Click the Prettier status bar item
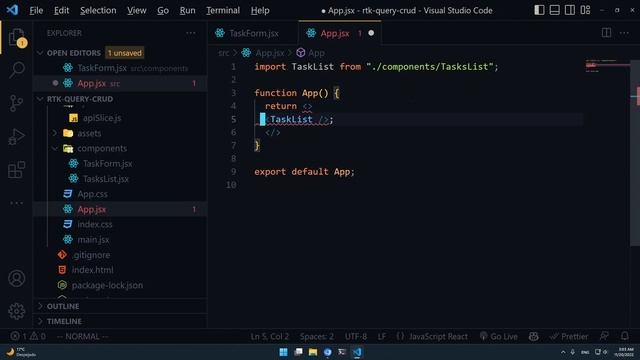Viewport: 640px width, 360px height. 569,336
